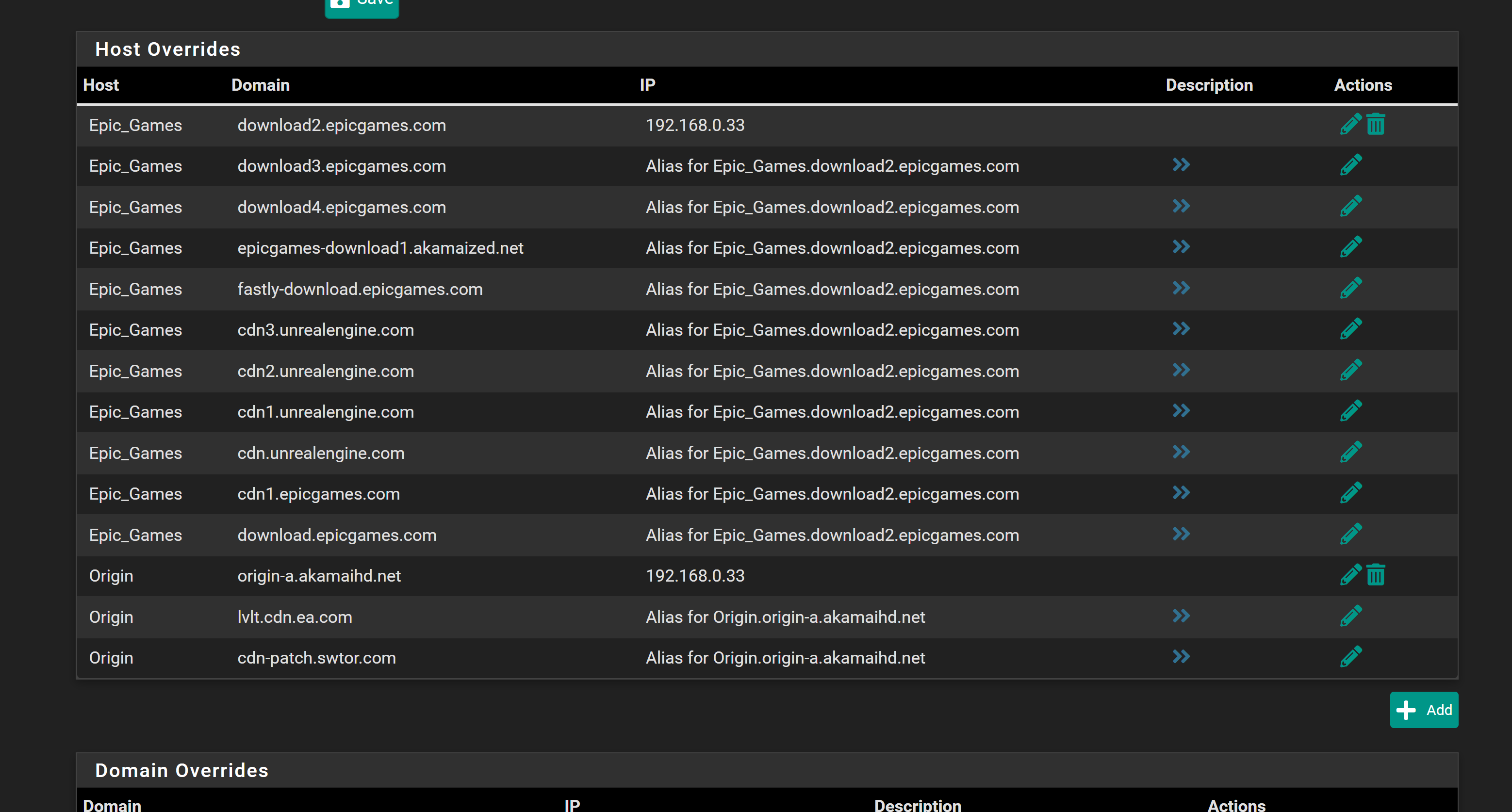The image size is (1512, 812).
Task: Click double-chevron icon in cdn3.unrealengine.com row
Action: 1181,328
